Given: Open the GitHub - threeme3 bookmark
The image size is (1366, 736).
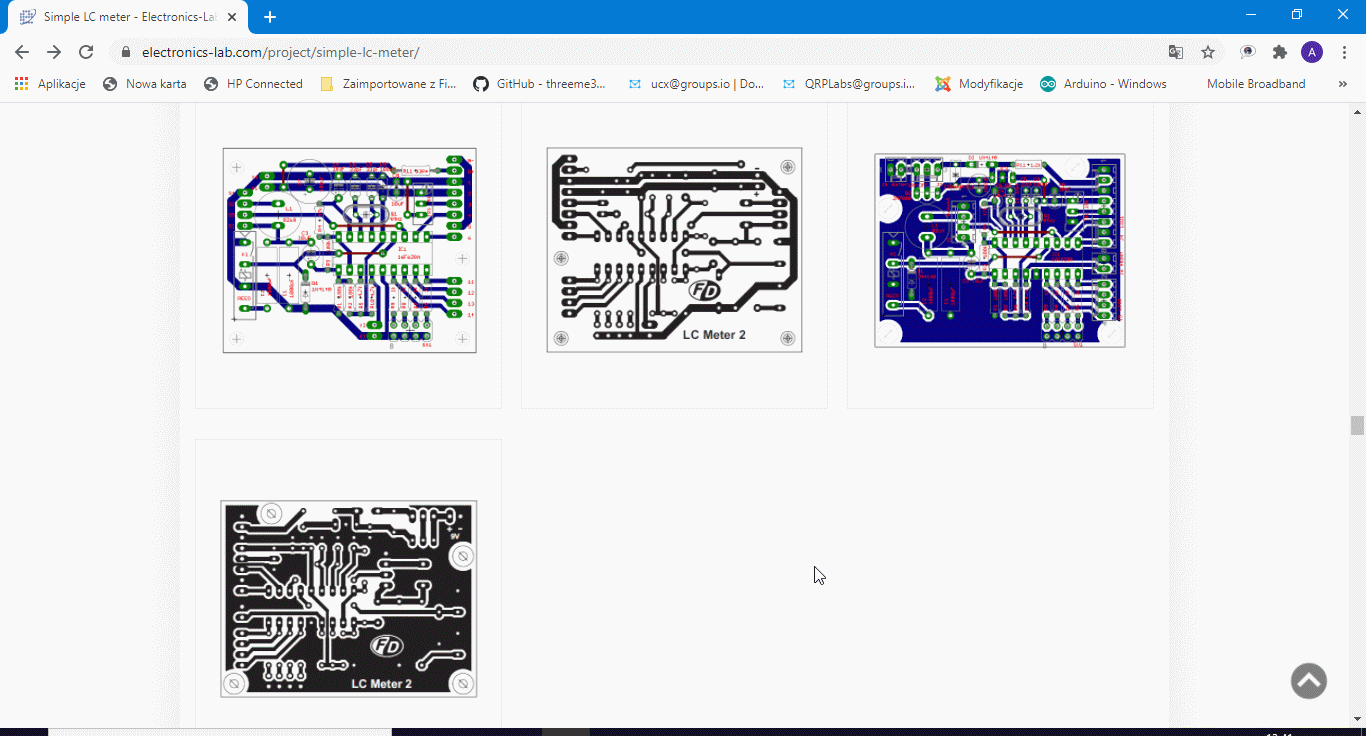Looking at the screenshot, I should [540, 84].
